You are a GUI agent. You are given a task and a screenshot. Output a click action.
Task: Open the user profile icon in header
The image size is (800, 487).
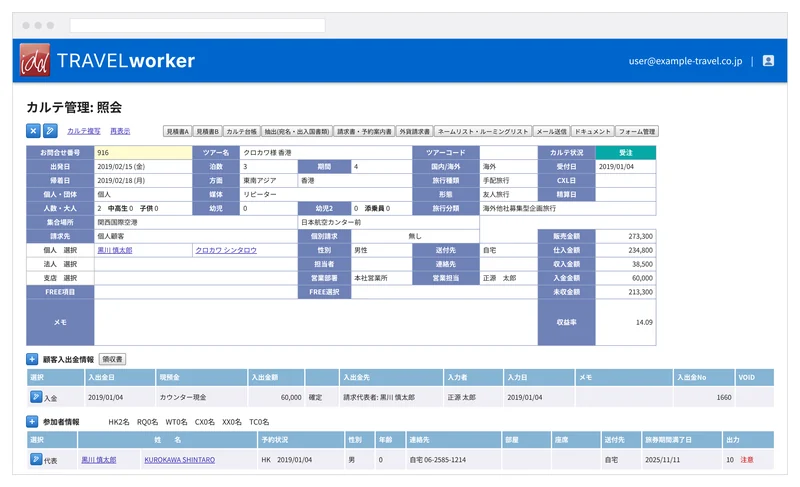(x=768, y=61)
